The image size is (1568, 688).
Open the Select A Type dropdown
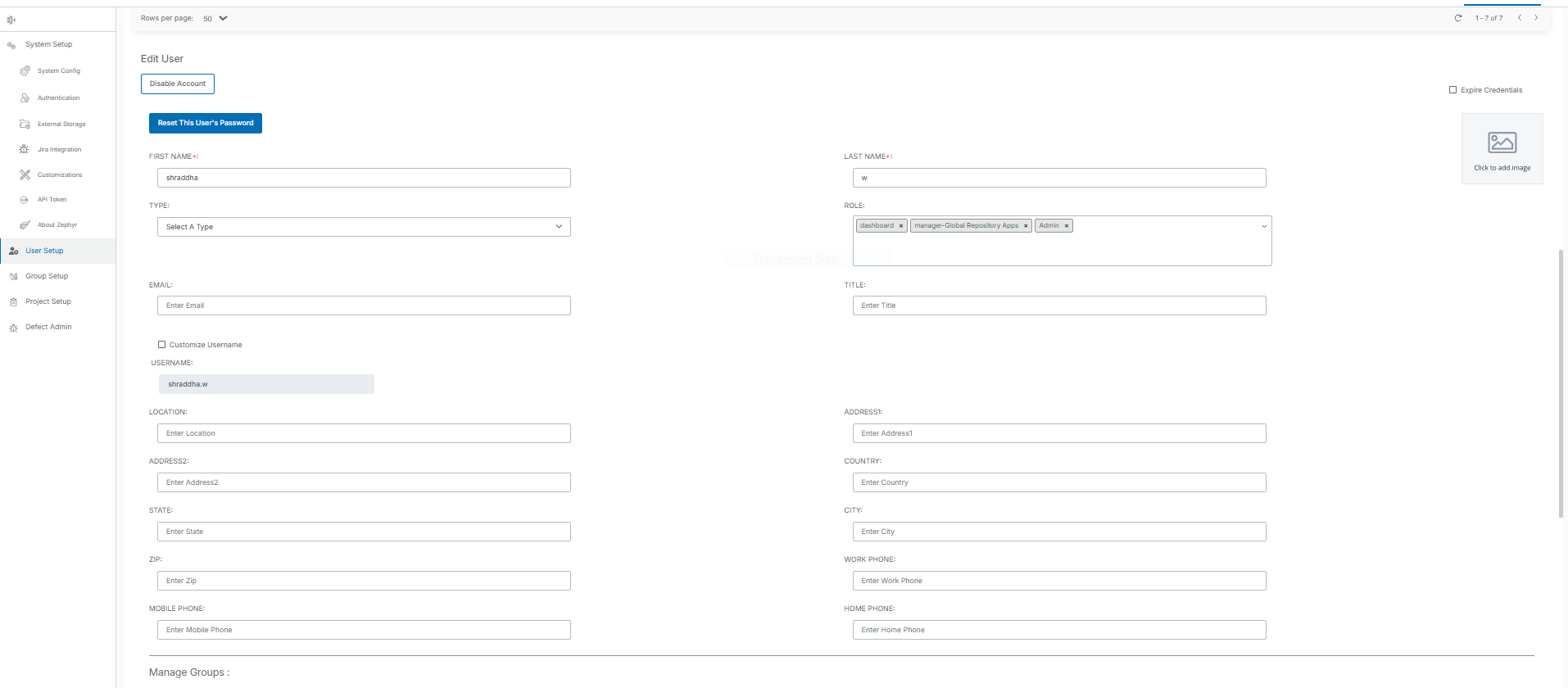coord(364,227)
